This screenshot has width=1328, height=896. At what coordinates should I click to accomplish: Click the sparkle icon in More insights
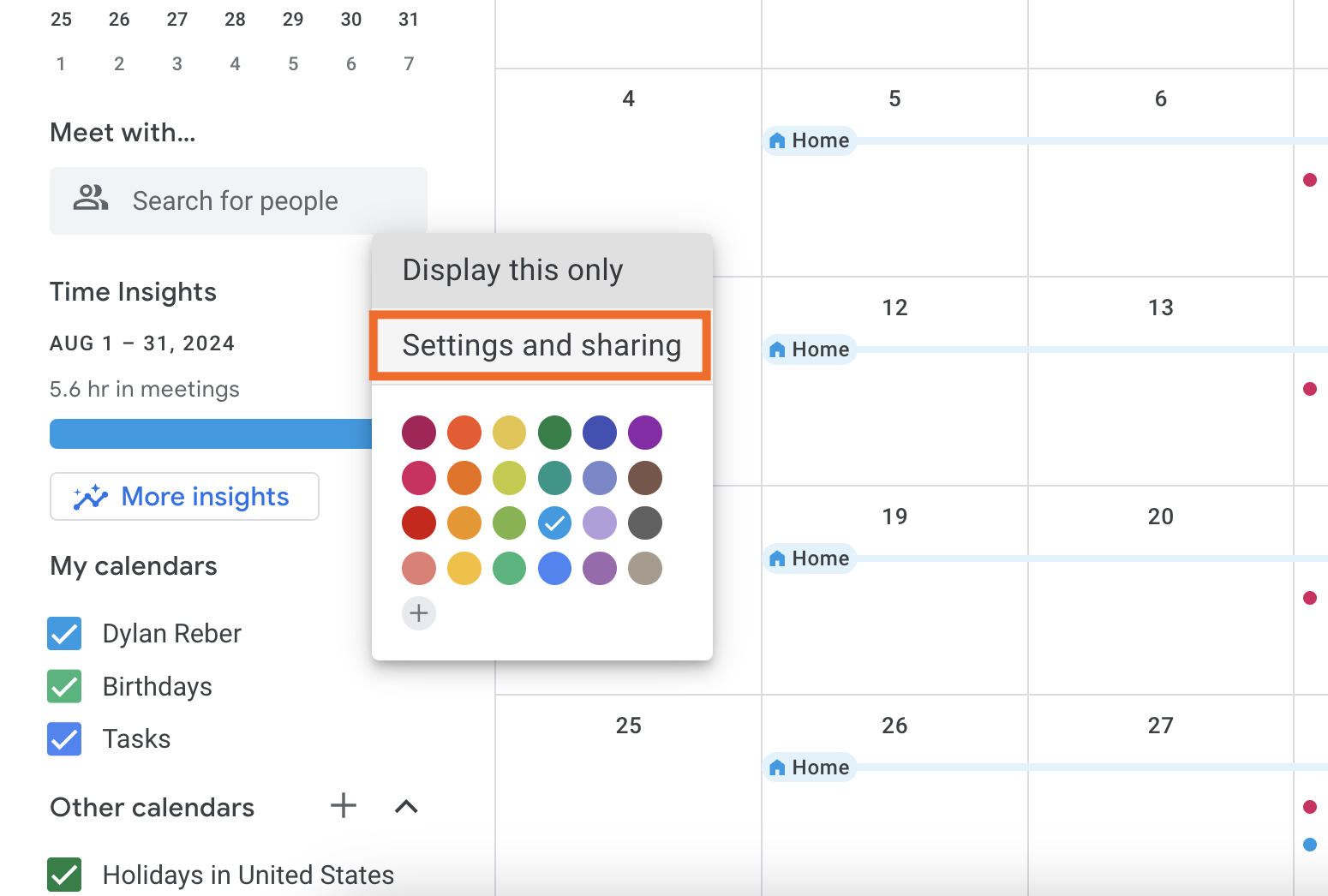(91, 497)
